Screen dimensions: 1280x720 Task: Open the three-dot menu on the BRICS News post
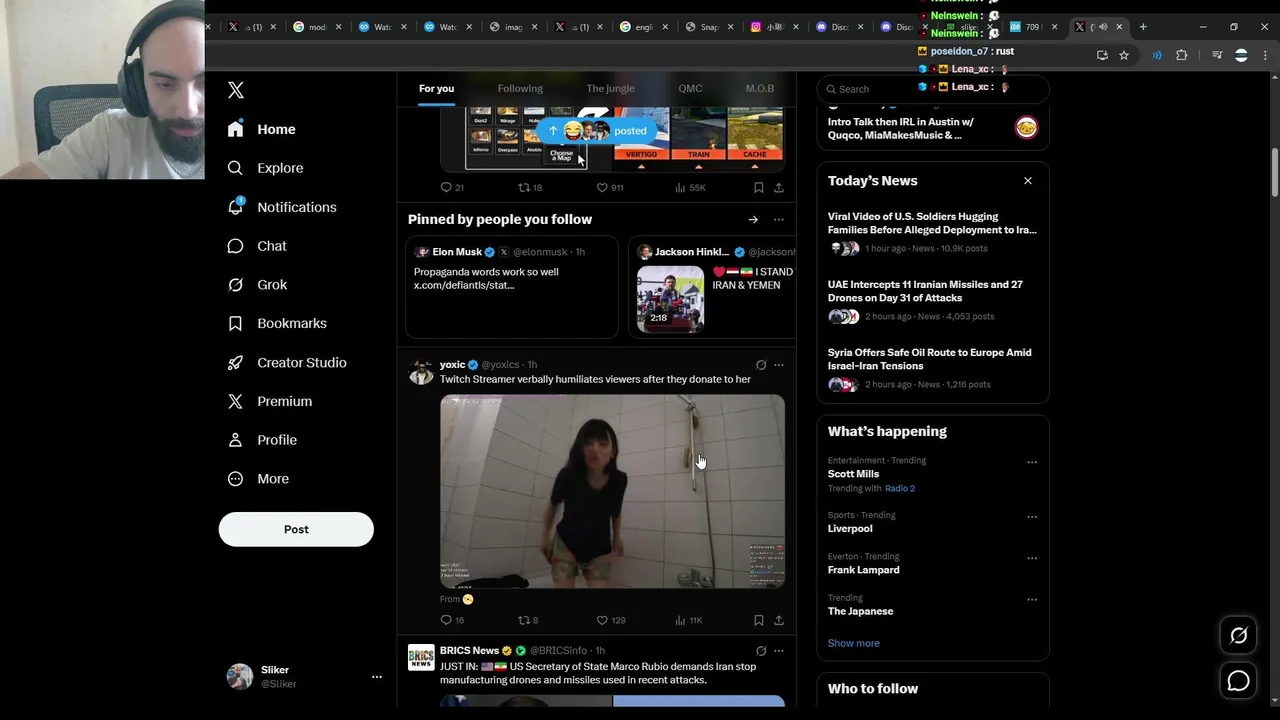779,651
